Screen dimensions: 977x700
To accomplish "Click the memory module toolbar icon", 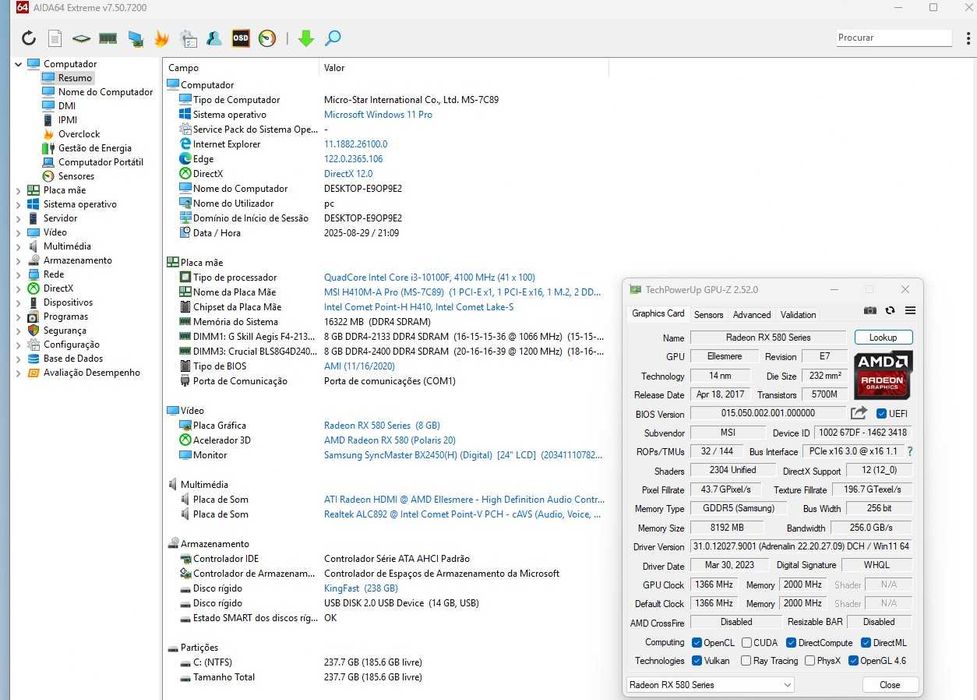I will click(108, 39).
